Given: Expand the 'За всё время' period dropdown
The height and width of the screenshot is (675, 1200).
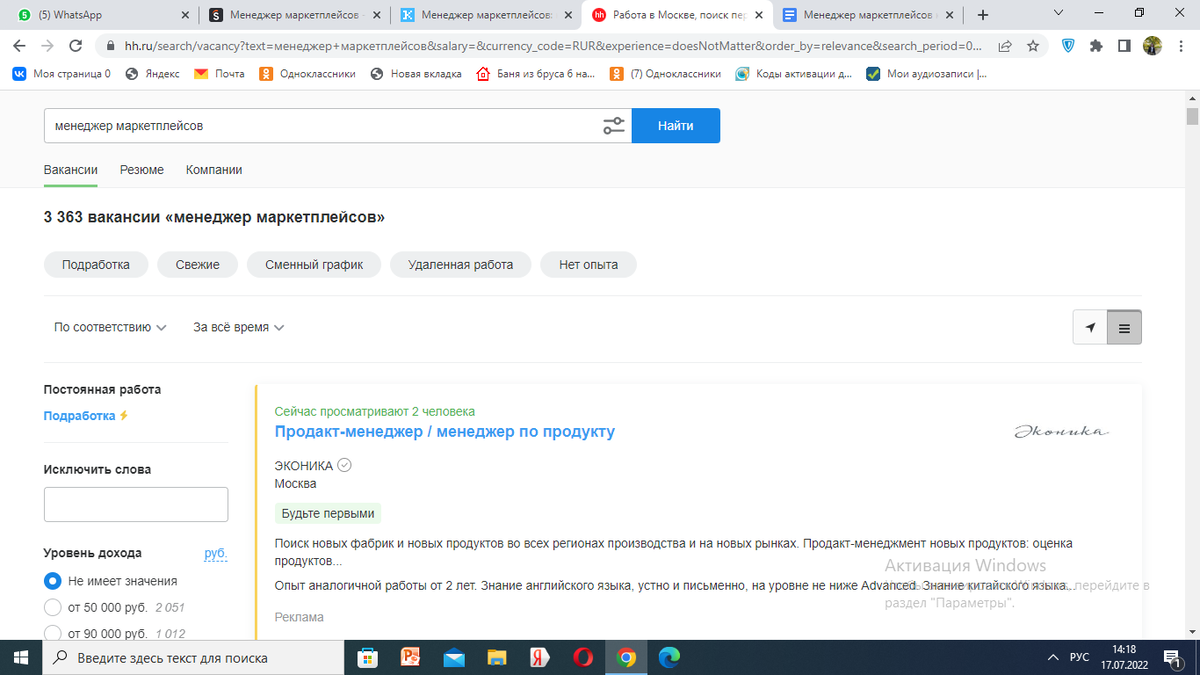Looking at the screenshot, I should click(x=239, y=327).
